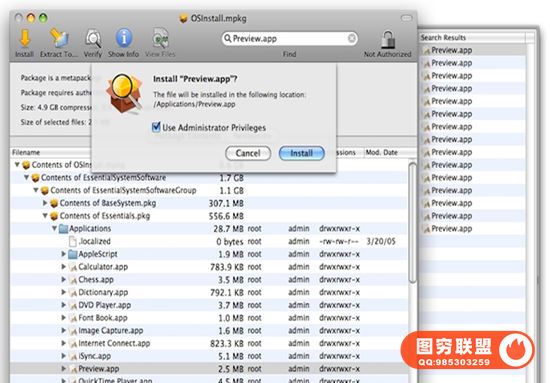Click the search magnifier icon
This screenshot has width=550, height=383.
228,38
